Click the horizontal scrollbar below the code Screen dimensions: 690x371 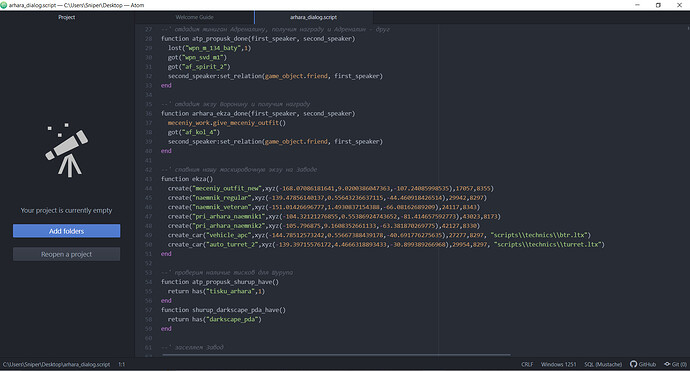pos(336,354)
